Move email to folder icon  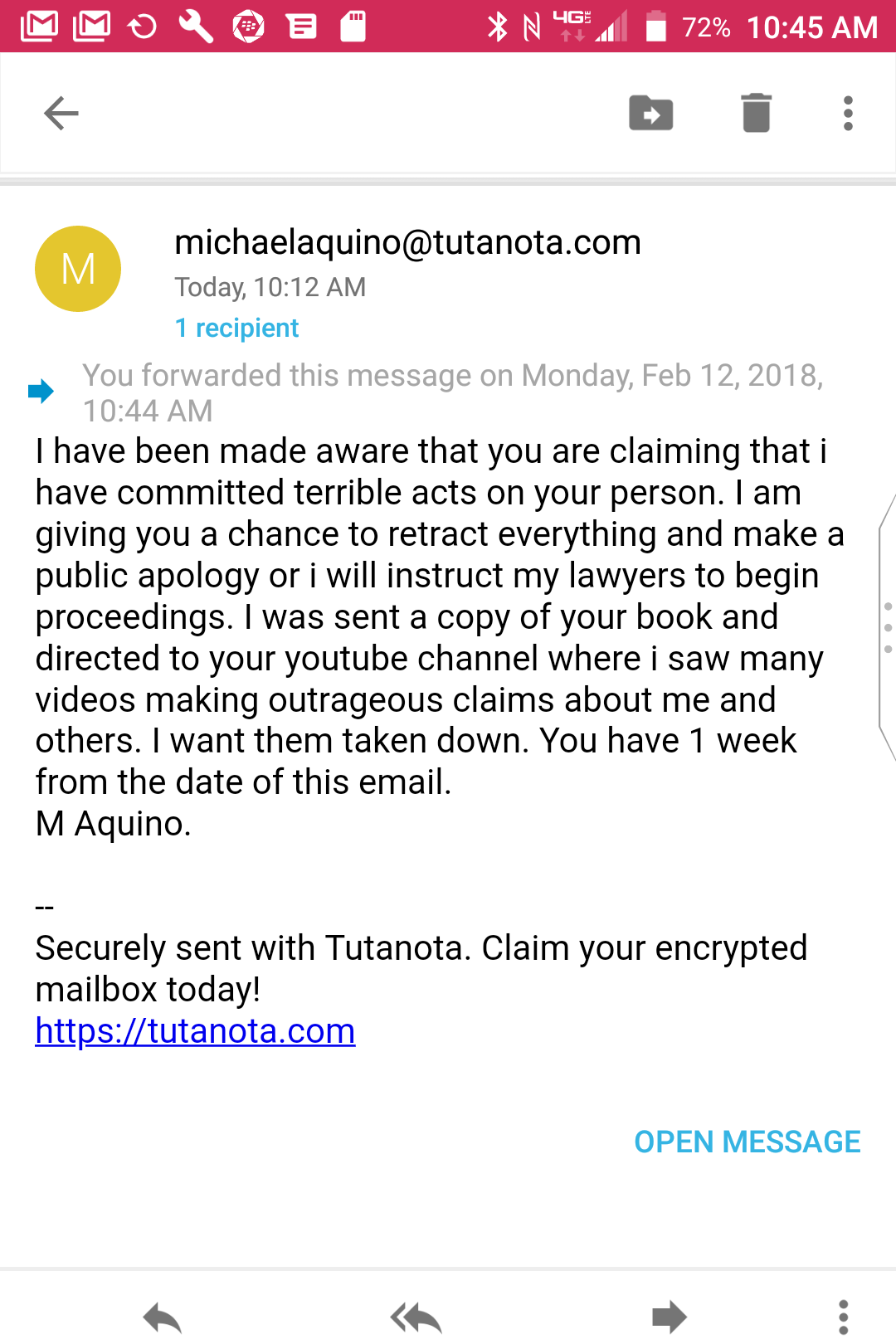pos(651,114)
